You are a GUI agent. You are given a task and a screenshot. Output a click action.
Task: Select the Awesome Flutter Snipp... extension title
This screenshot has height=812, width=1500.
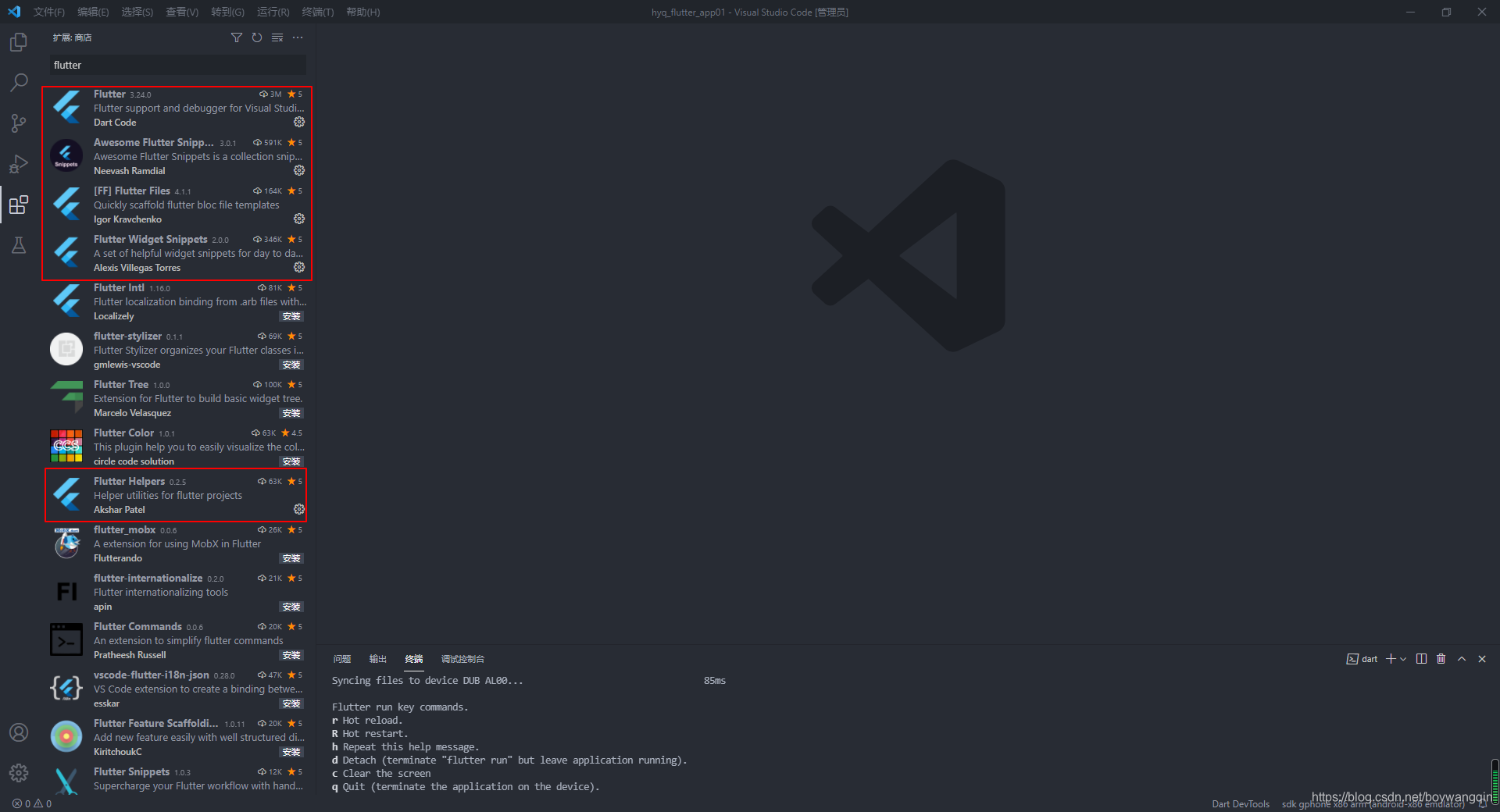[153, 142]
